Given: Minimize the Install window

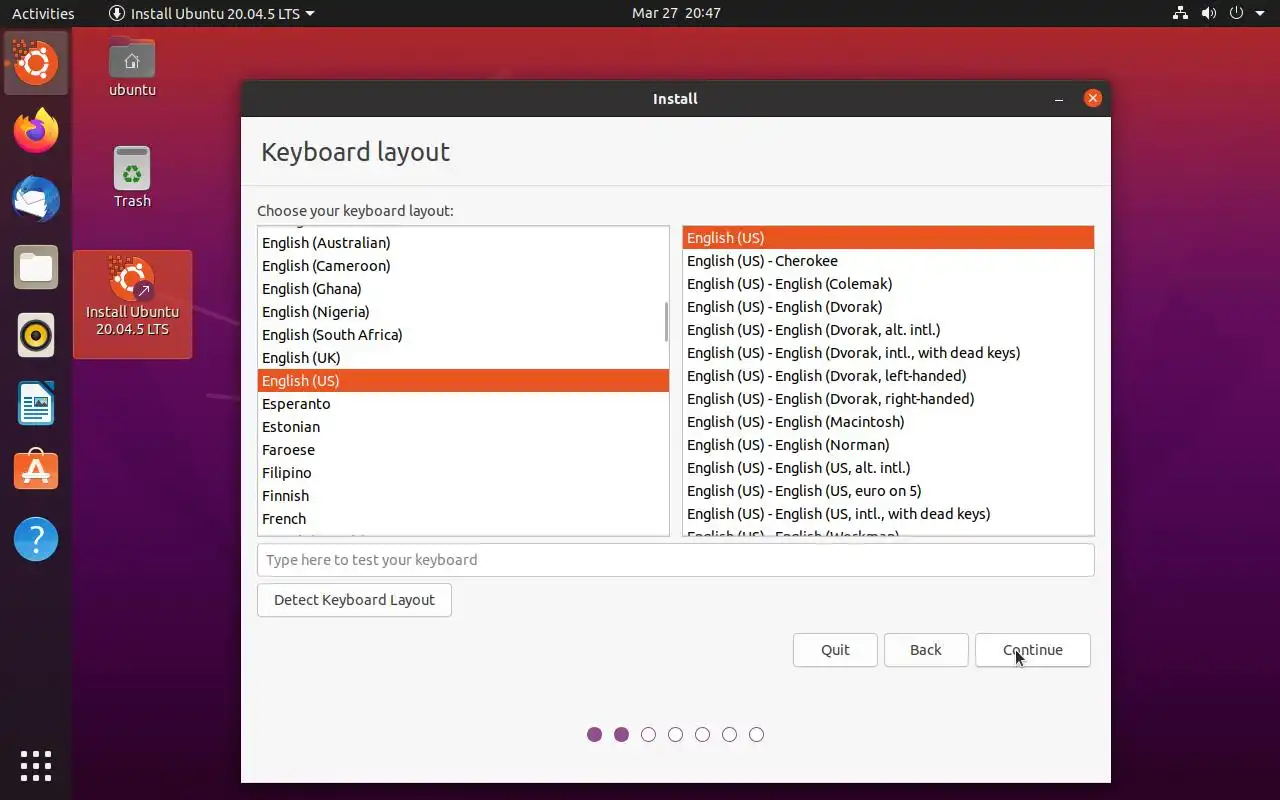Looking at the screenshot, I should tap(1059, 98).
